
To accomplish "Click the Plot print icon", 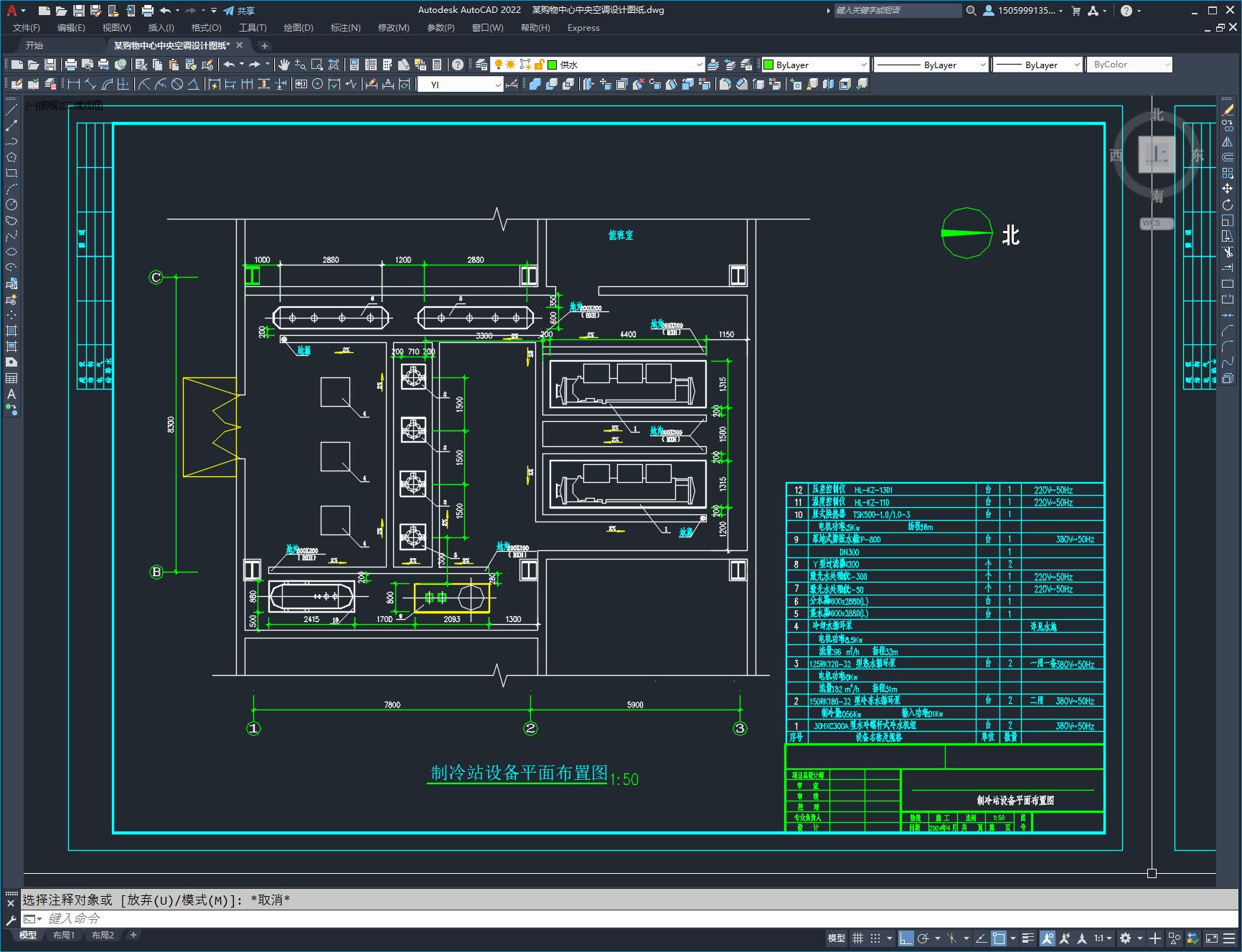I will click(70, 65).
